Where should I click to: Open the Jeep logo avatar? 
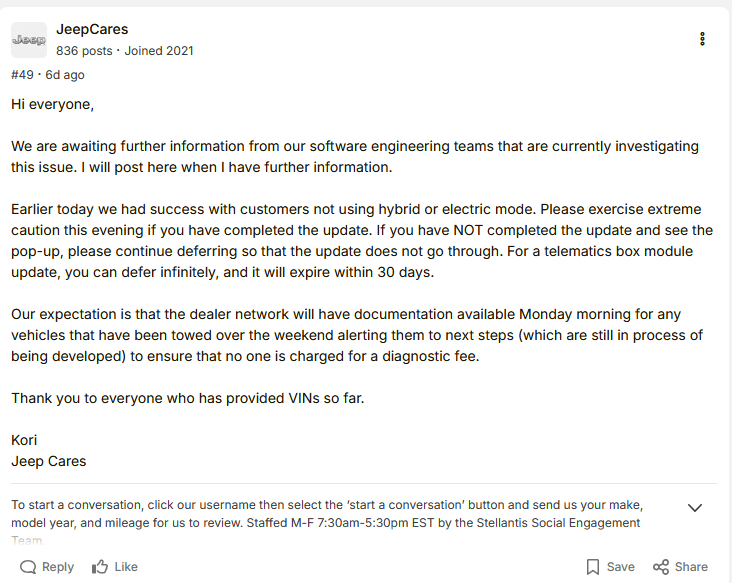pos(28,40)
